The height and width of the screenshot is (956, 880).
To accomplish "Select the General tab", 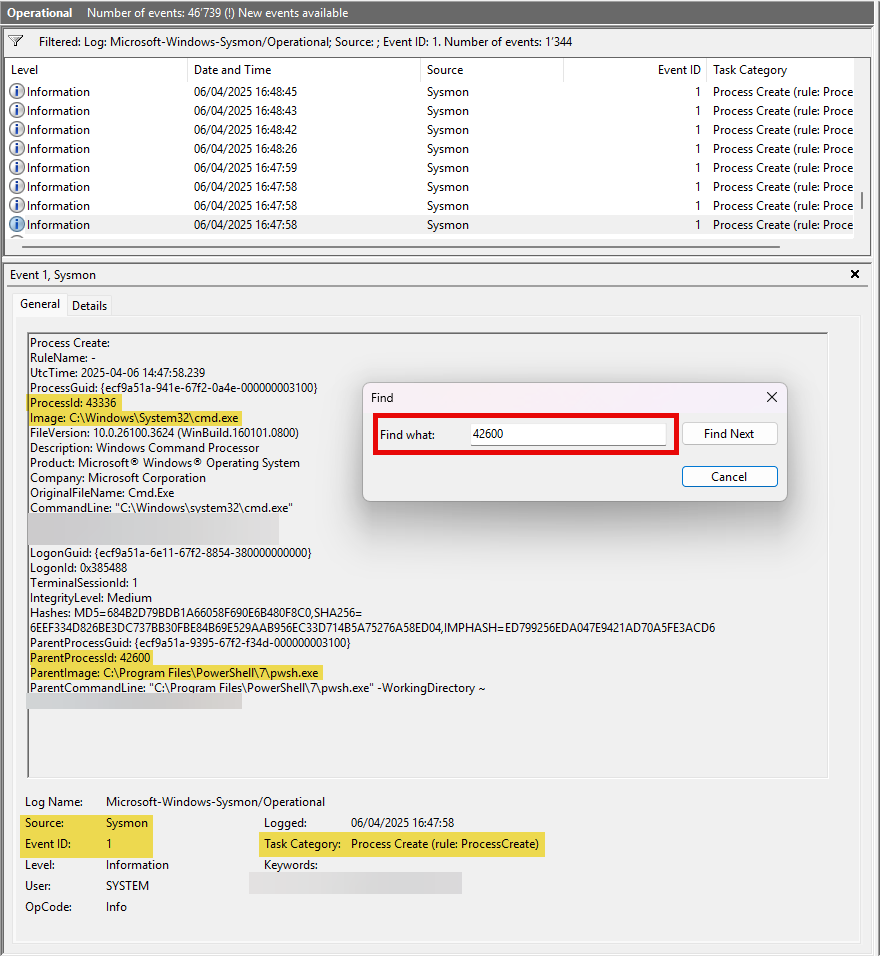I will point(40,304).
